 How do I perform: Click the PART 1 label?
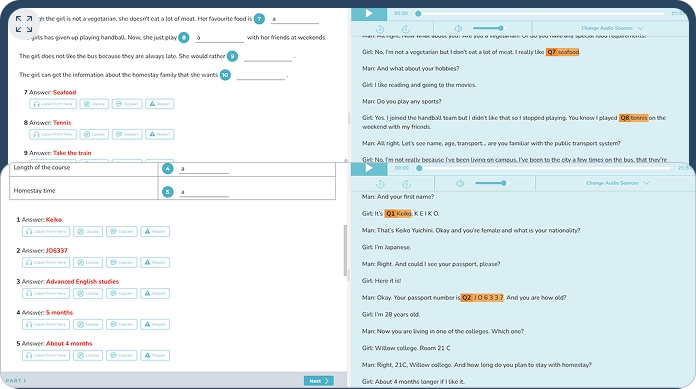click(x=16, y=381)
